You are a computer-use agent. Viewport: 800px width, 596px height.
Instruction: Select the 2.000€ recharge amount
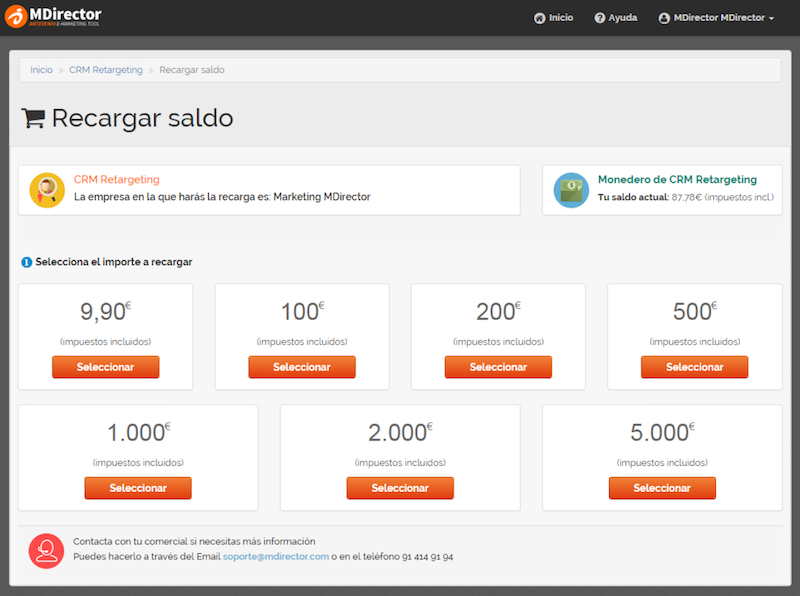[x=400, y=488]
